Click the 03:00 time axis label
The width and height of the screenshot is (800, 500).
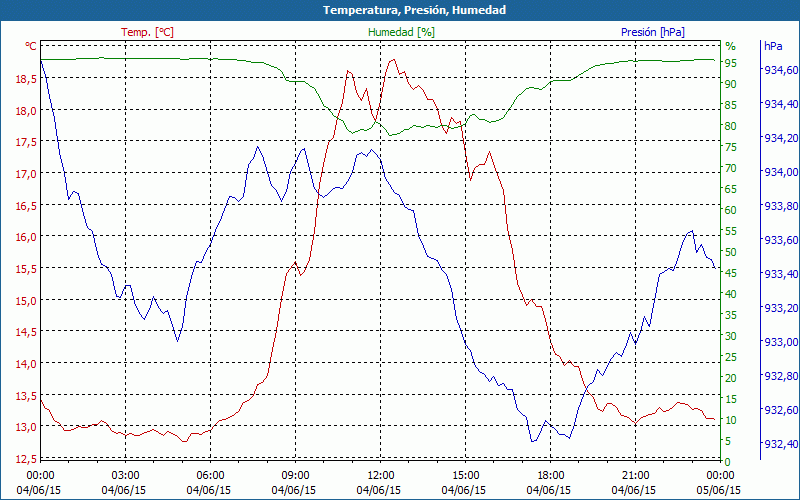[x=125, y=476]
